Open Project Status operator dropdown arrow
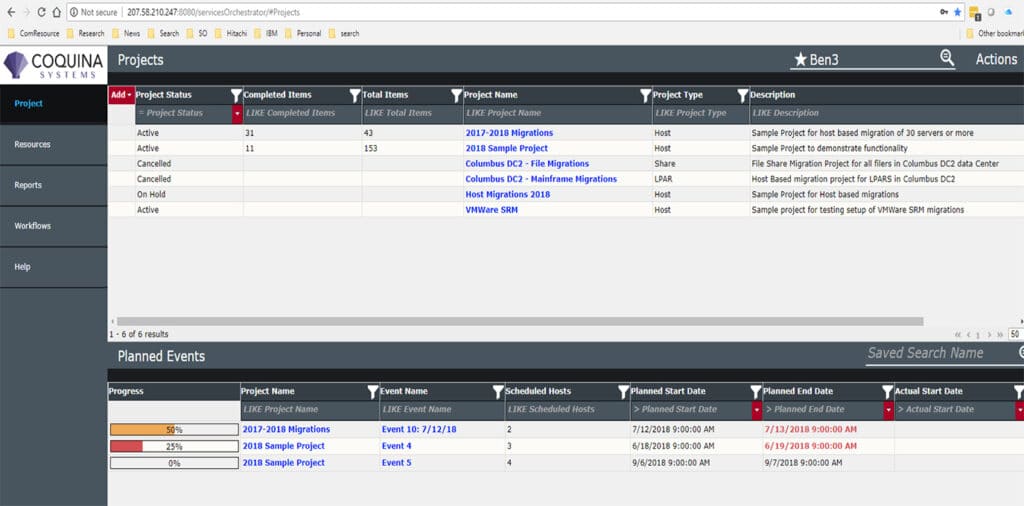Viewport: 1024px width, 506px height. point(236,114)
